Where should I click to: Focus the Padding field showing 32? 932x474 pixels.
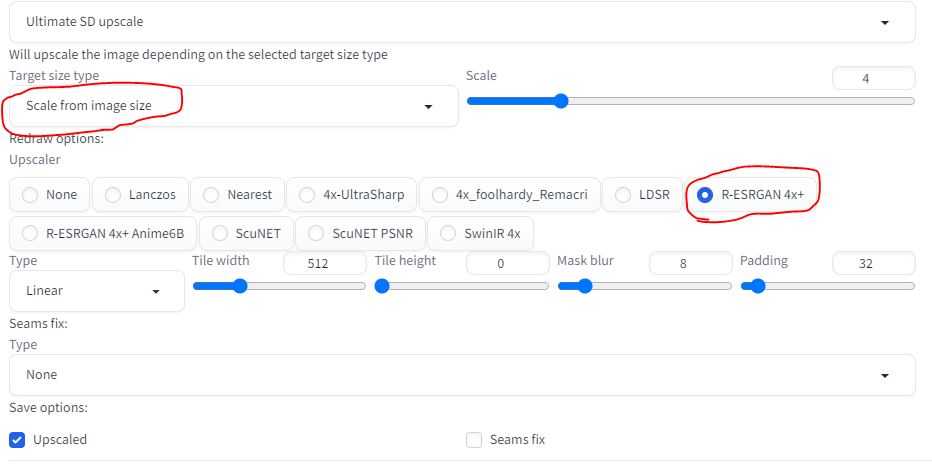click(874, 263)
